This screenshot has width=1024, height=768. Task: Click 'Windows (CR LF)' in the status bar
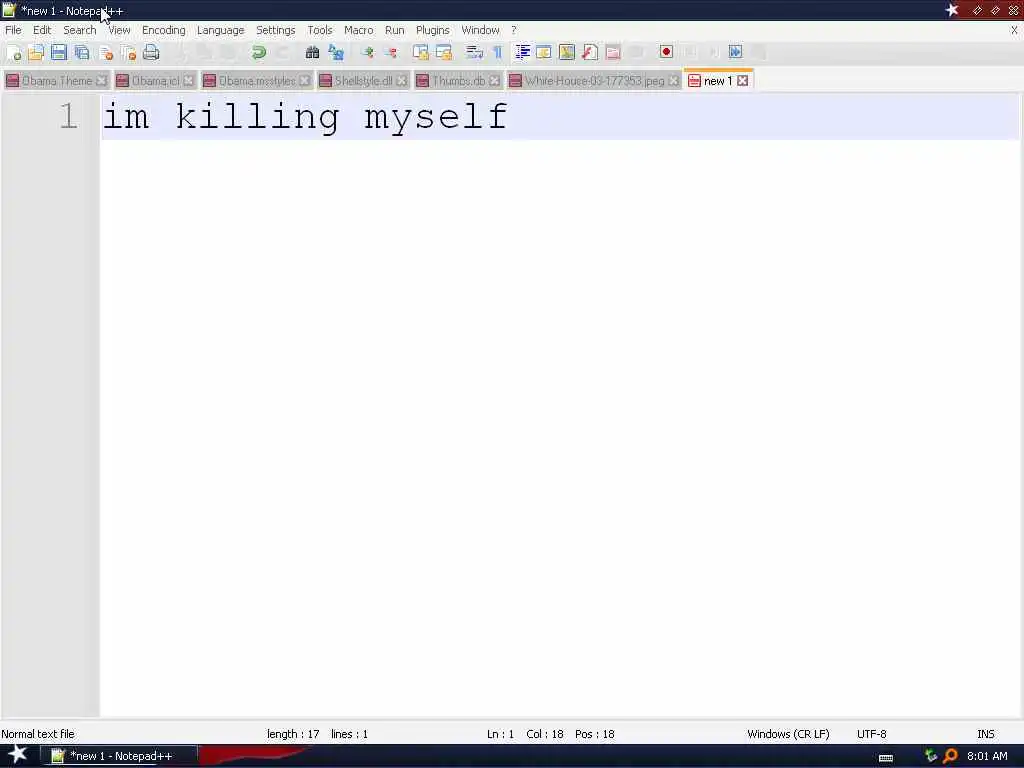point(788,734)
